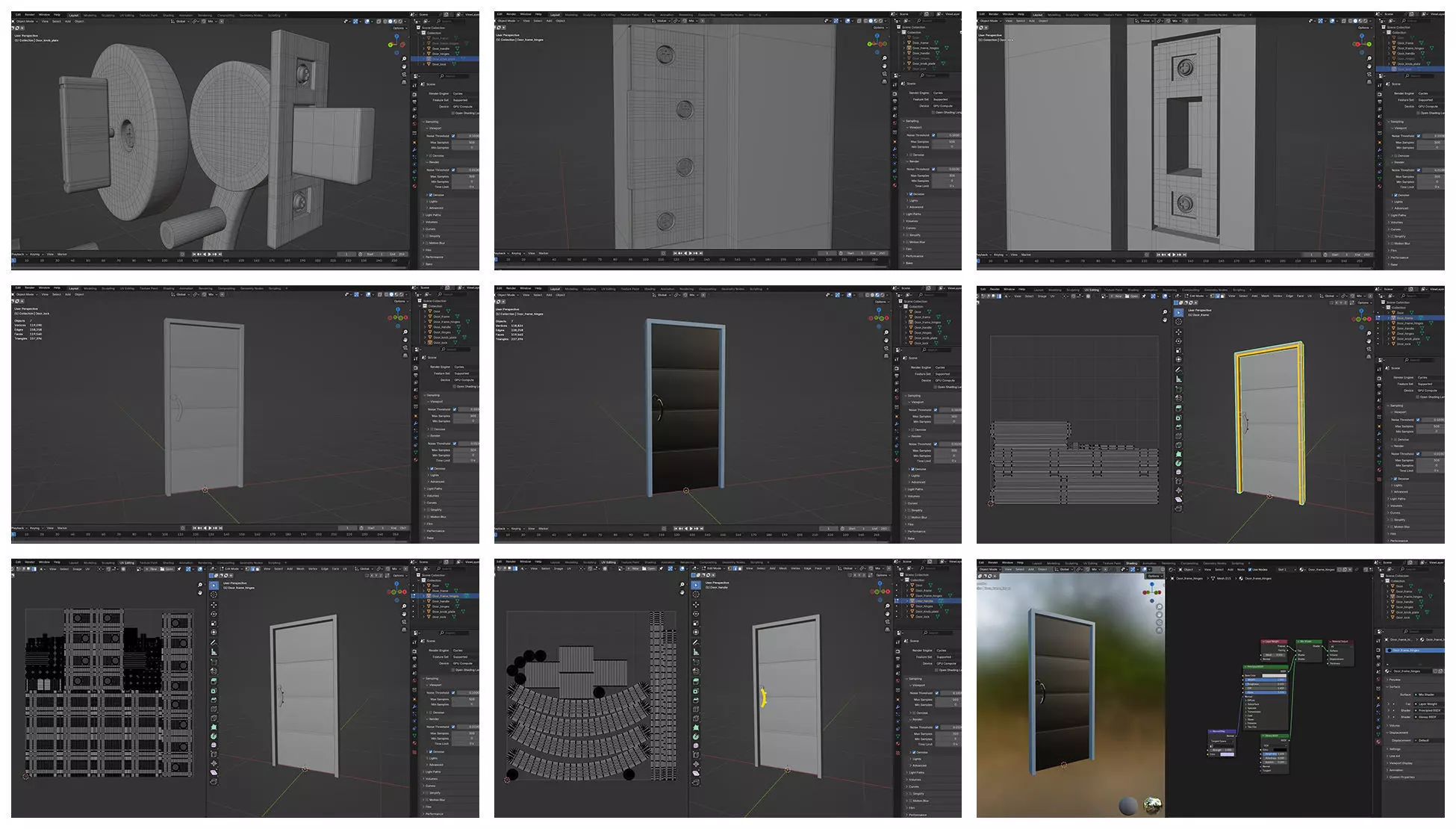Select Shading workspace tab in Shading screenshot
This screenshot has width=1456, height=829.
(x=1132, y=563)
